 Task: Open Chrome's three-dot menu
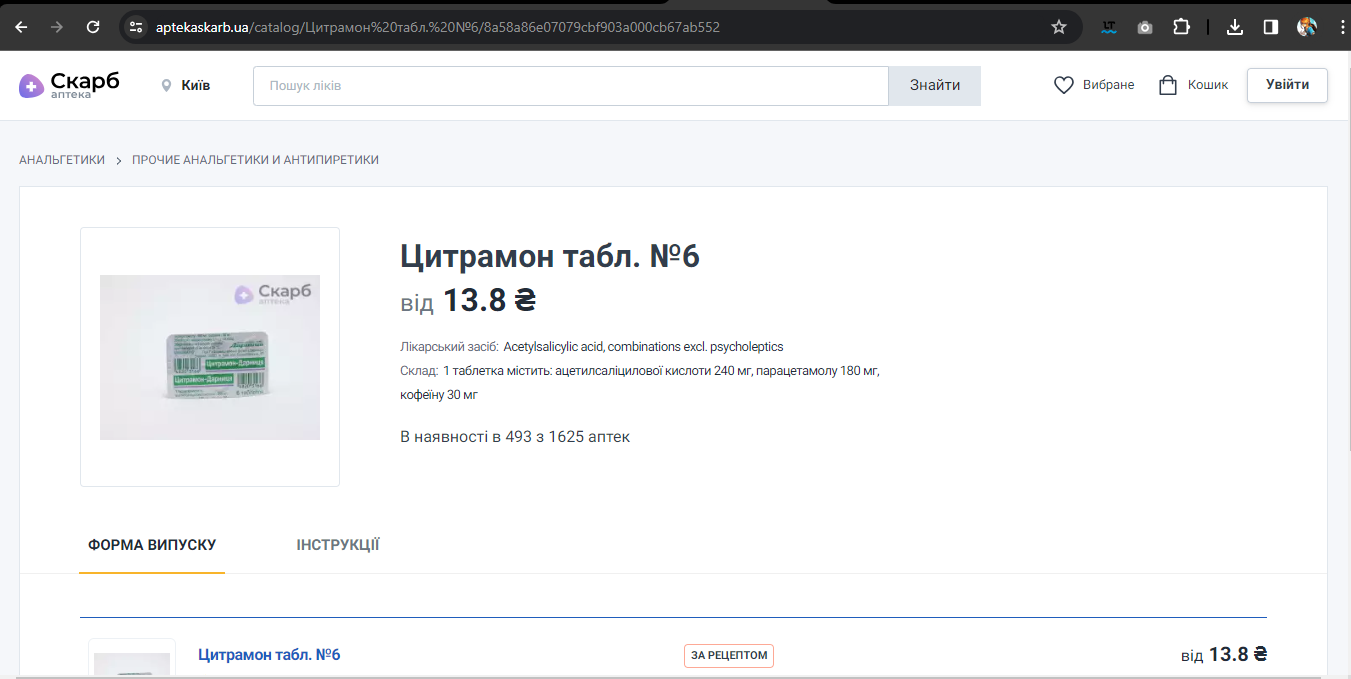1342,27
